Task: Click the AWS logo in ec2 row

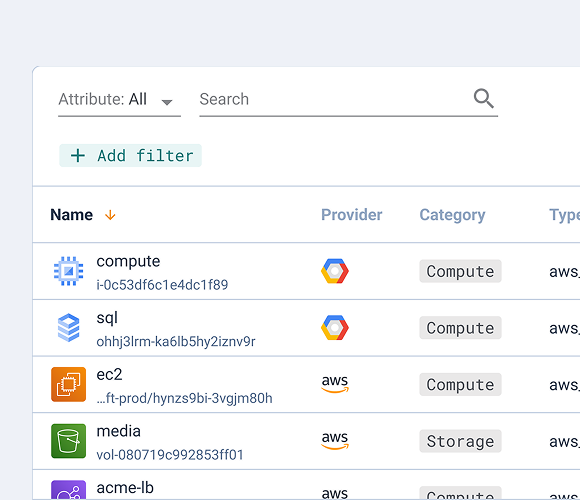Action: [x=335, y=384]
